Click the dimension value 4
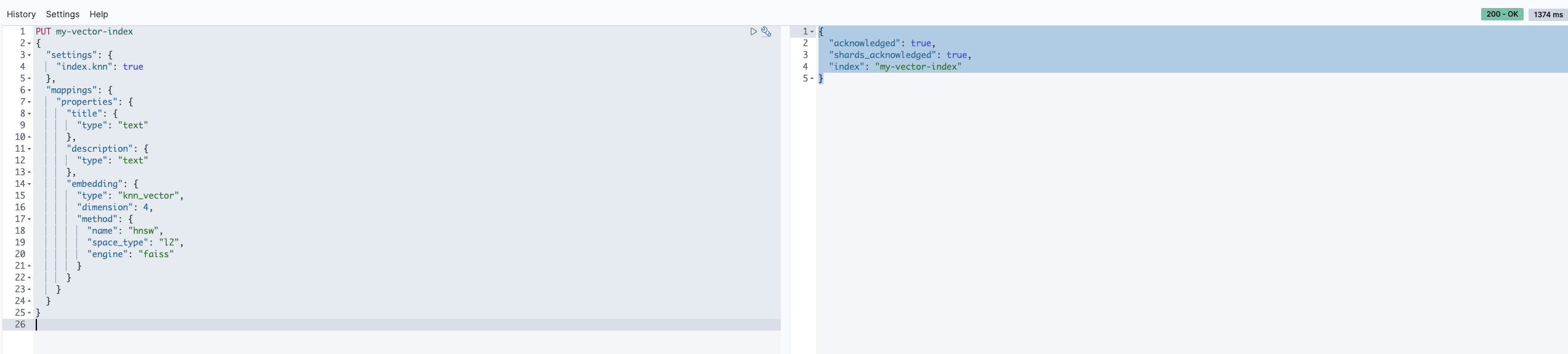This screenshot has height=354, width=1568. [146, 207]
